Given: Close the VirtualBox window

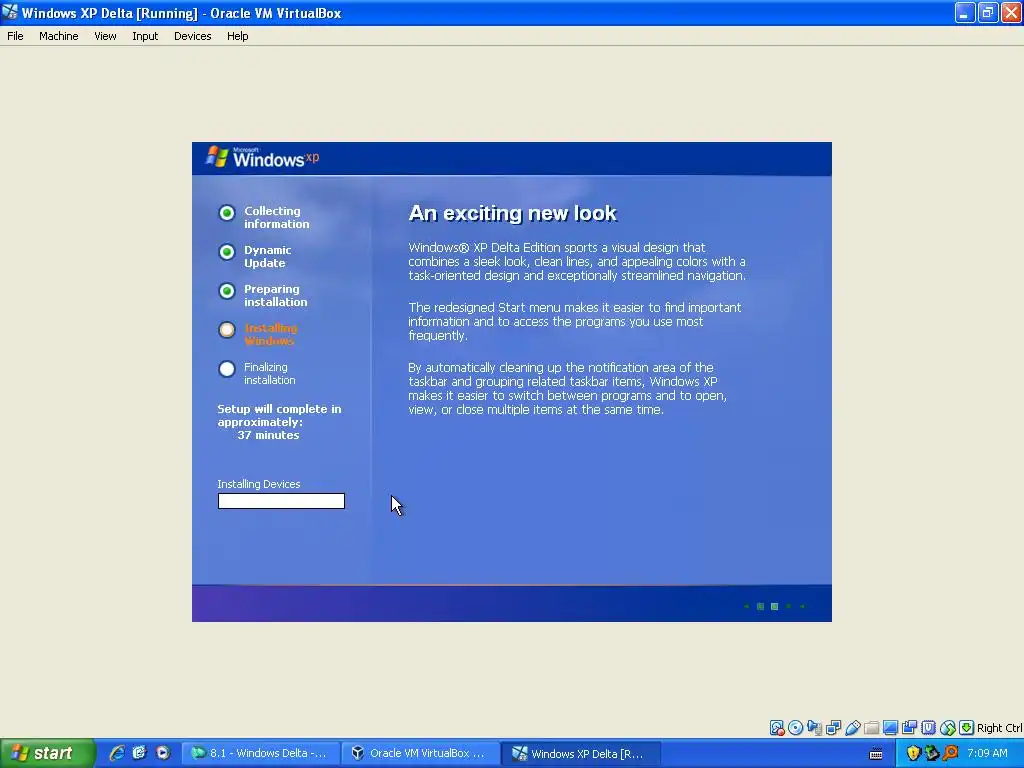Looking at the screenshot, I should [1011, 12].
